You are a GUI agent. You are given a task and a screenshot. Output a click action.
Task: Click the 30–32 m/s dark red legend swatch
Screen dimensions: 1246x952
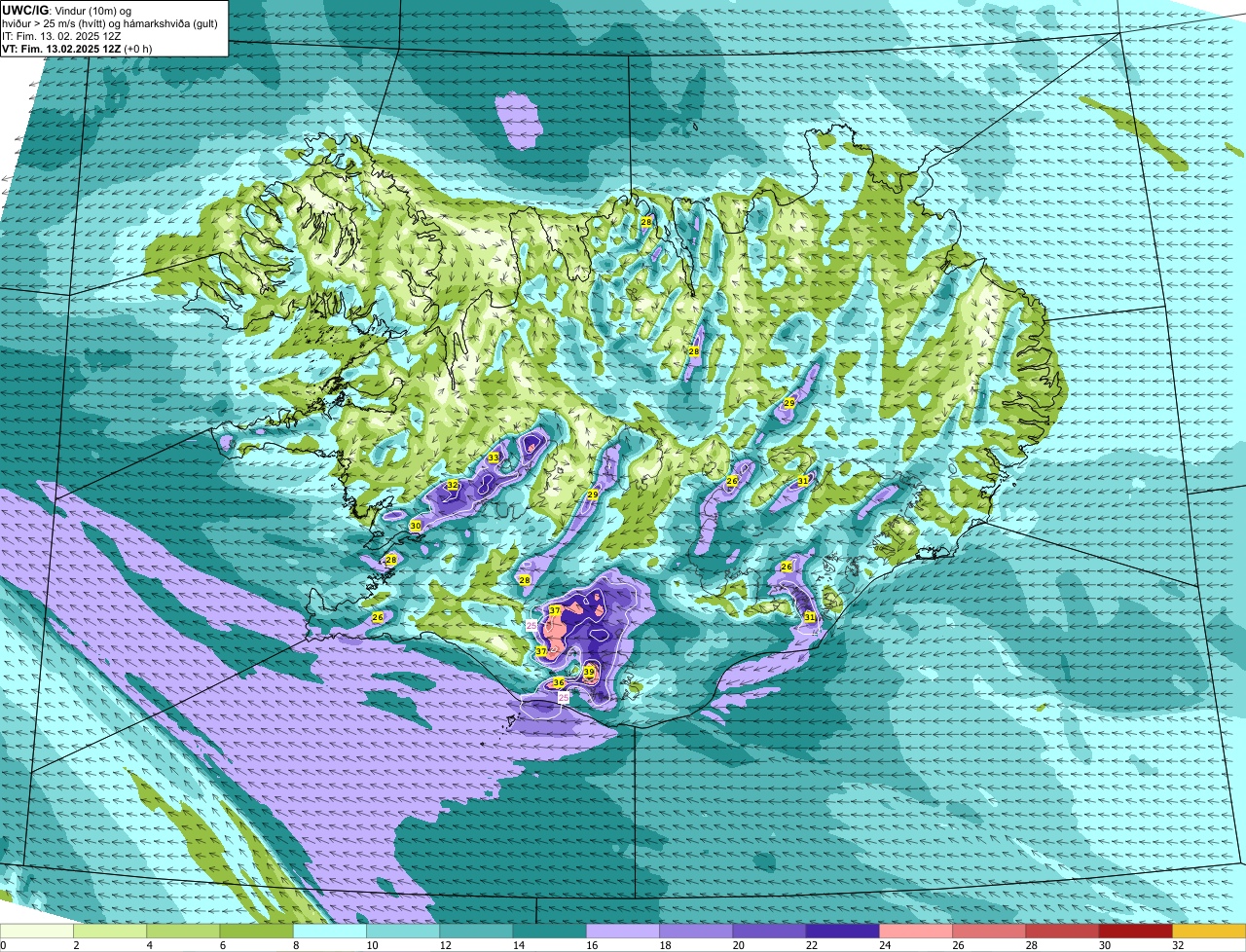(1136, 931)
